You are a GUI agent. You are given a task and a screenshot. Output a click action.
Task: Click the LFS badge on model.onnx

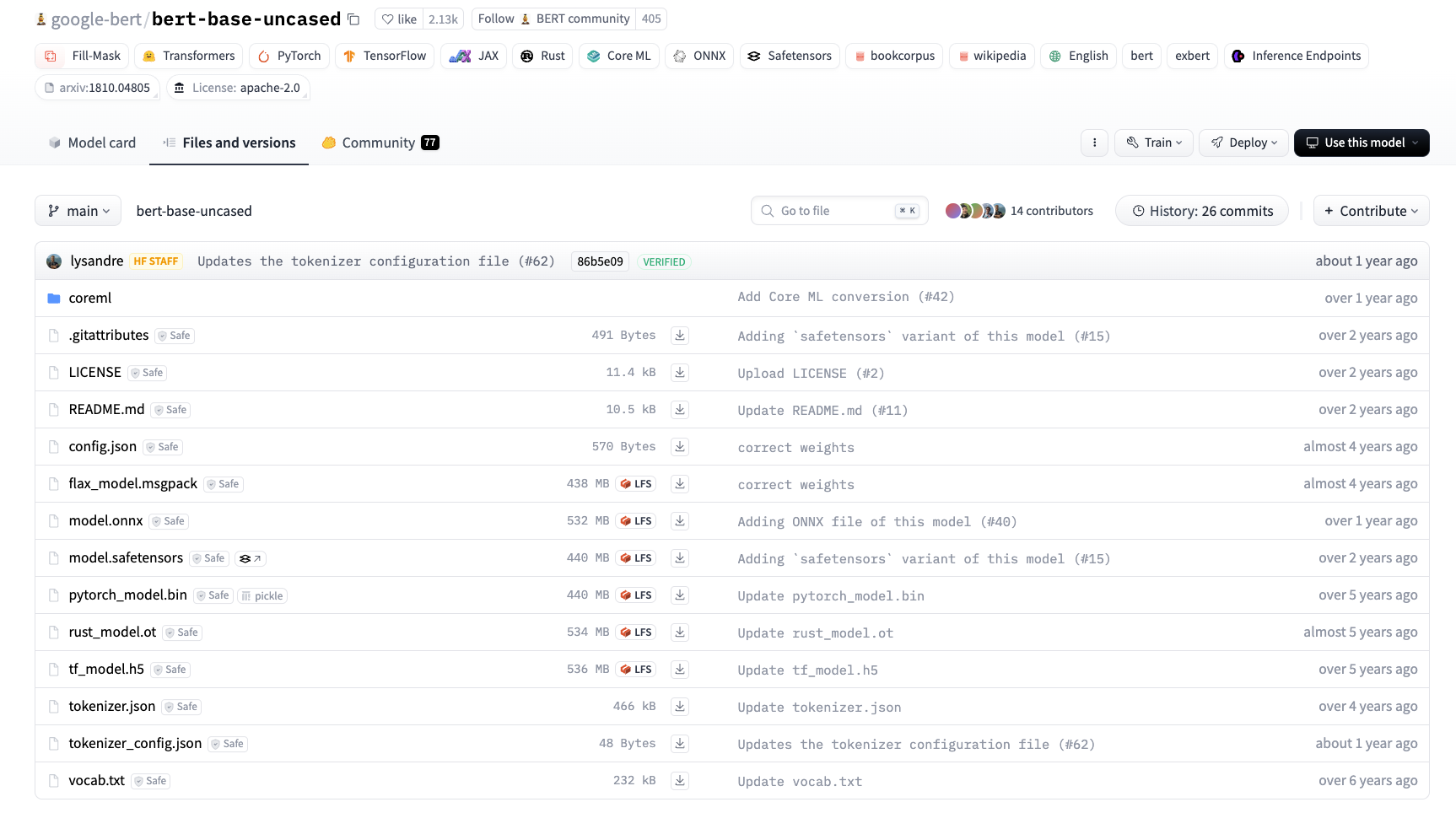pos(636,521)
